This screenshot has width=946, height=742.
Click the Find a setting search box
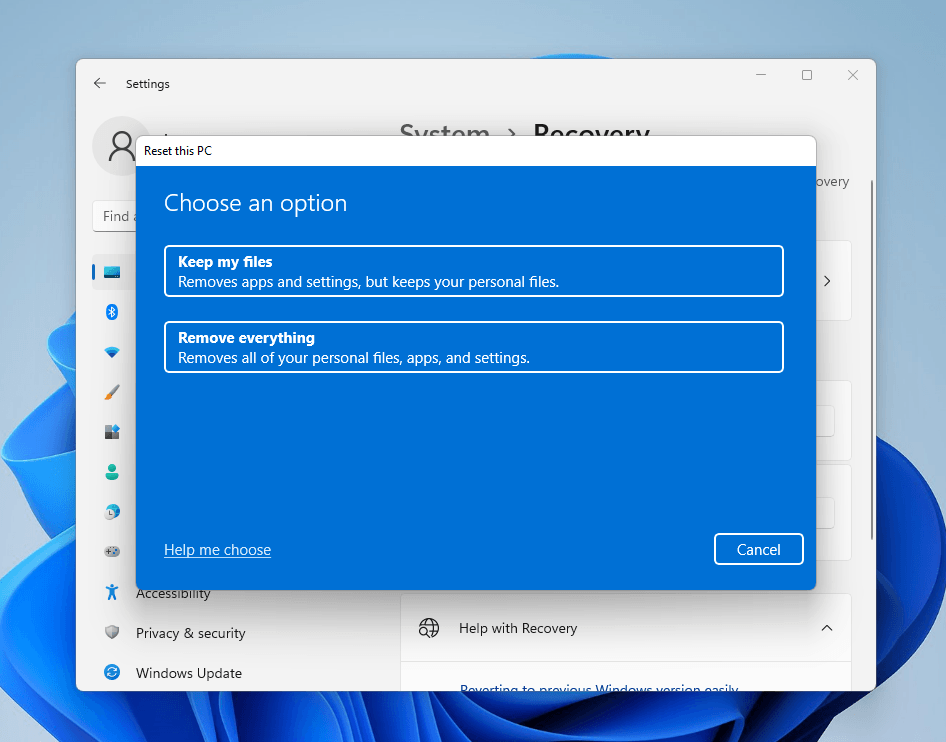(x=115, y=216)
